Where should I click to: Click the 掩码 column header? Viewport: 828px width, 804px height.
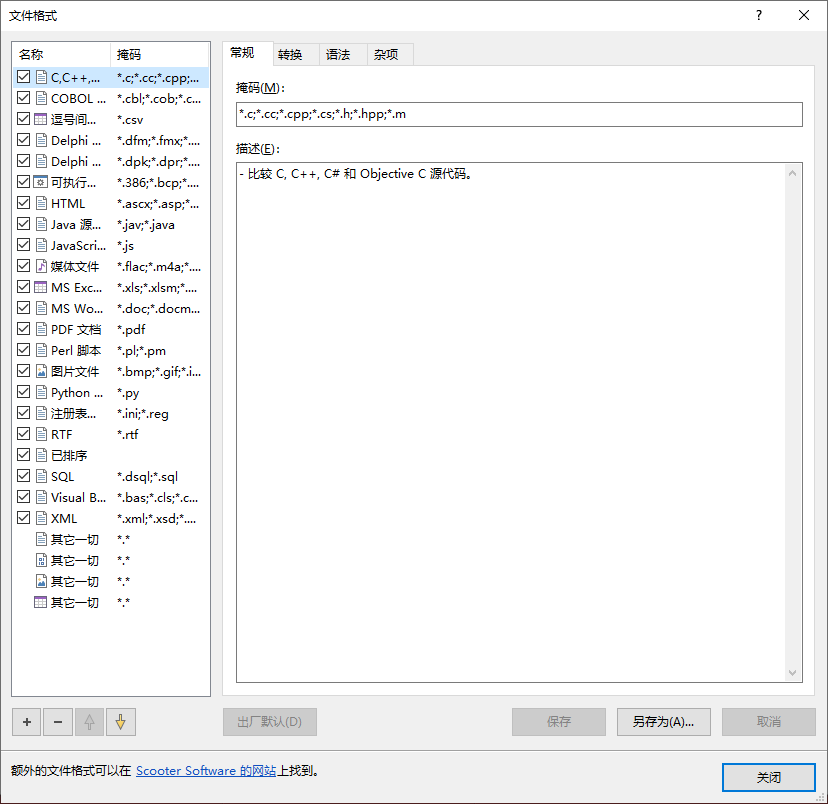click(x=159, y=54)
